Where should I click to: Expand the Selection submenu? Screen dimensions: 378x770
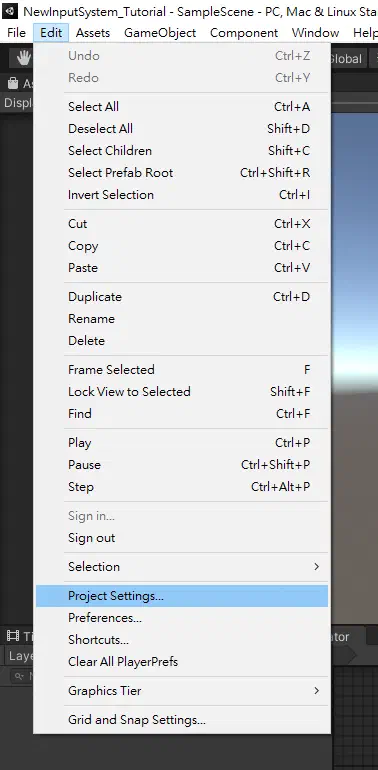click(x=182, y=567)
